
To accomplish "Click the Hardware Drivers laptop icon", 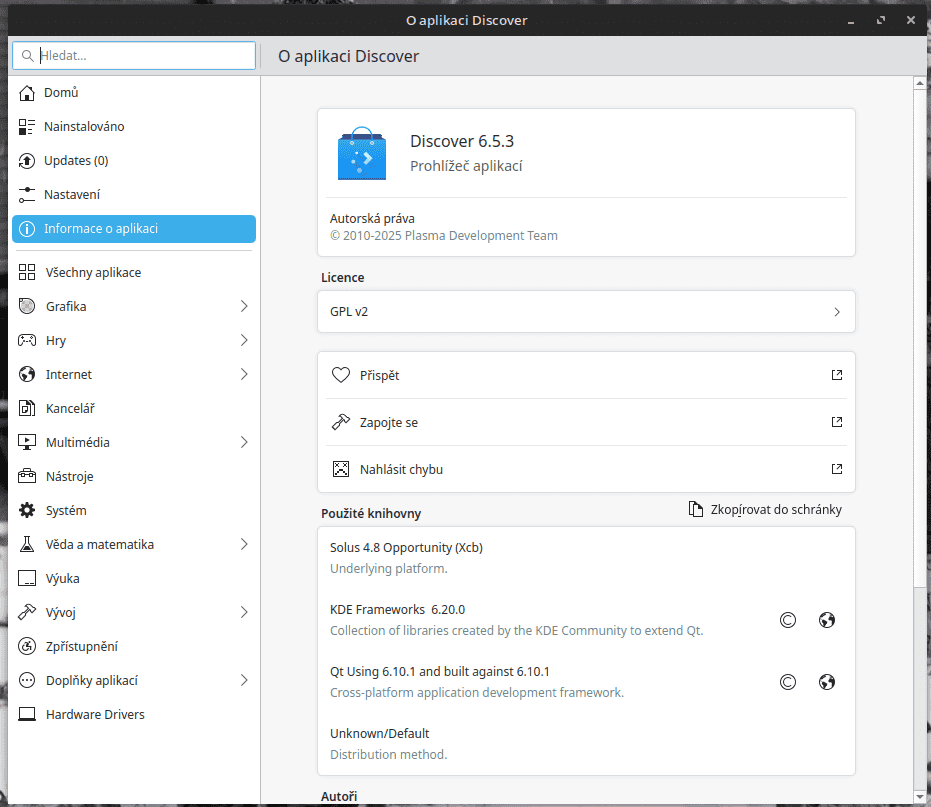I will (27, 714).
